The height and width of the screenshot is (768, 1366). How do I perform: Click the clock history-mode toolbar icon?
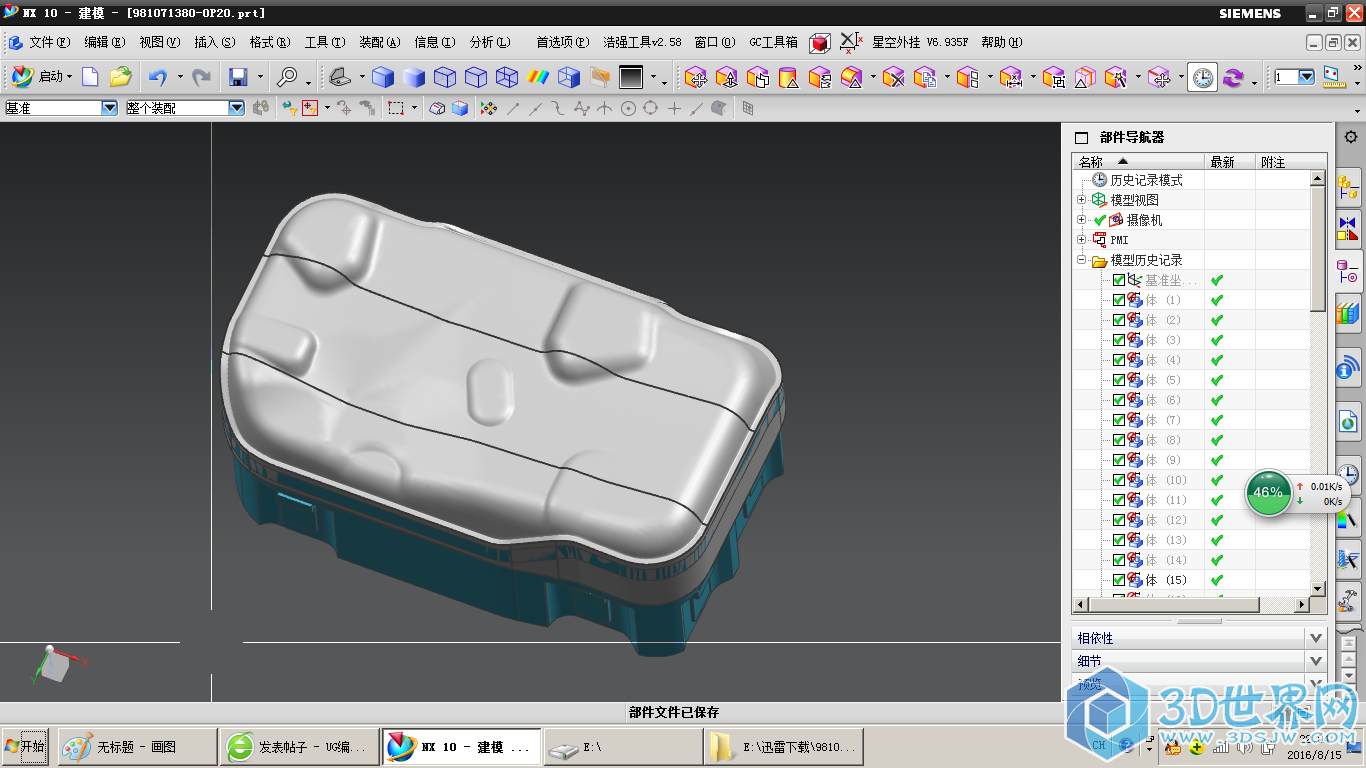1203,77
